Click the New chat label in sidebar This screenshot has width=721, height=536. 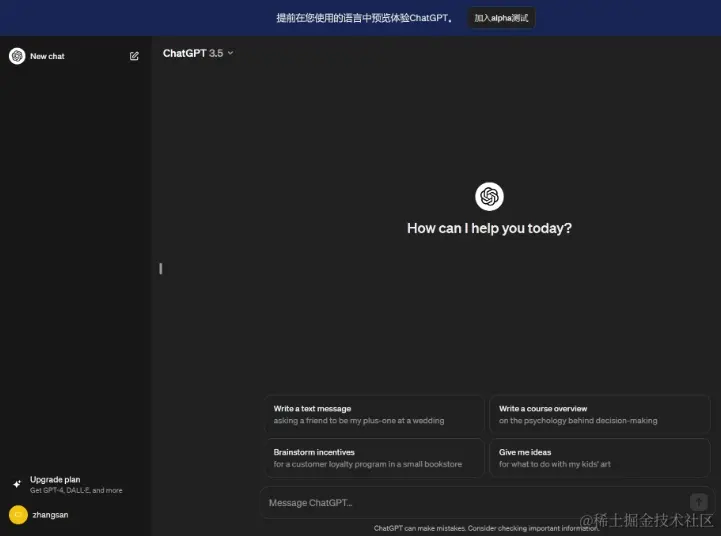tap(47, 56)
